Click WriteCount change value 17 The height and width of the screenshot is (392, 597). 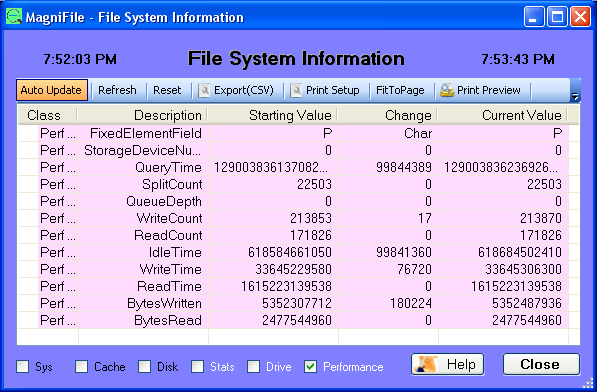click(x=425, y=218)
